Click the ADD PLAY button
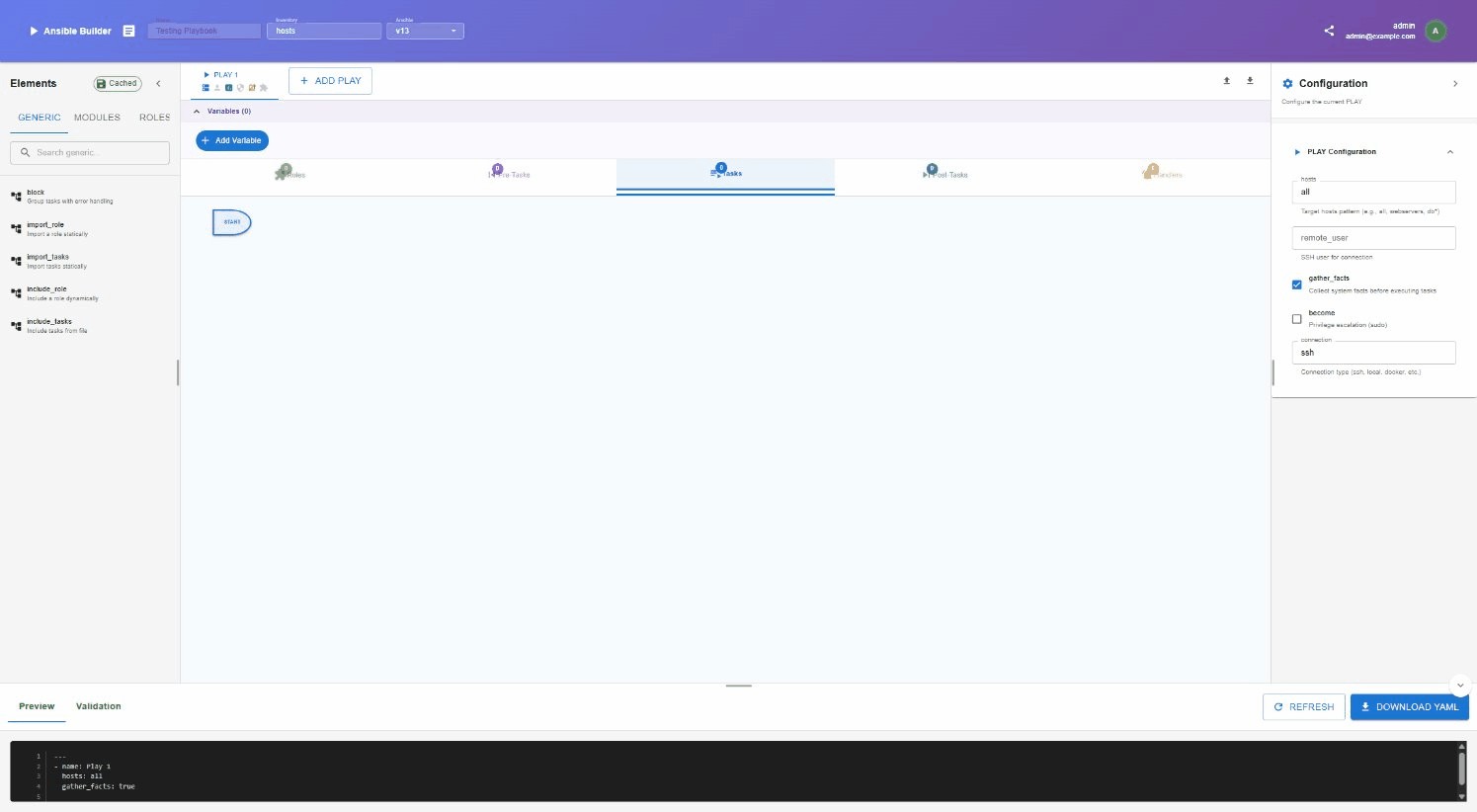 330,81
